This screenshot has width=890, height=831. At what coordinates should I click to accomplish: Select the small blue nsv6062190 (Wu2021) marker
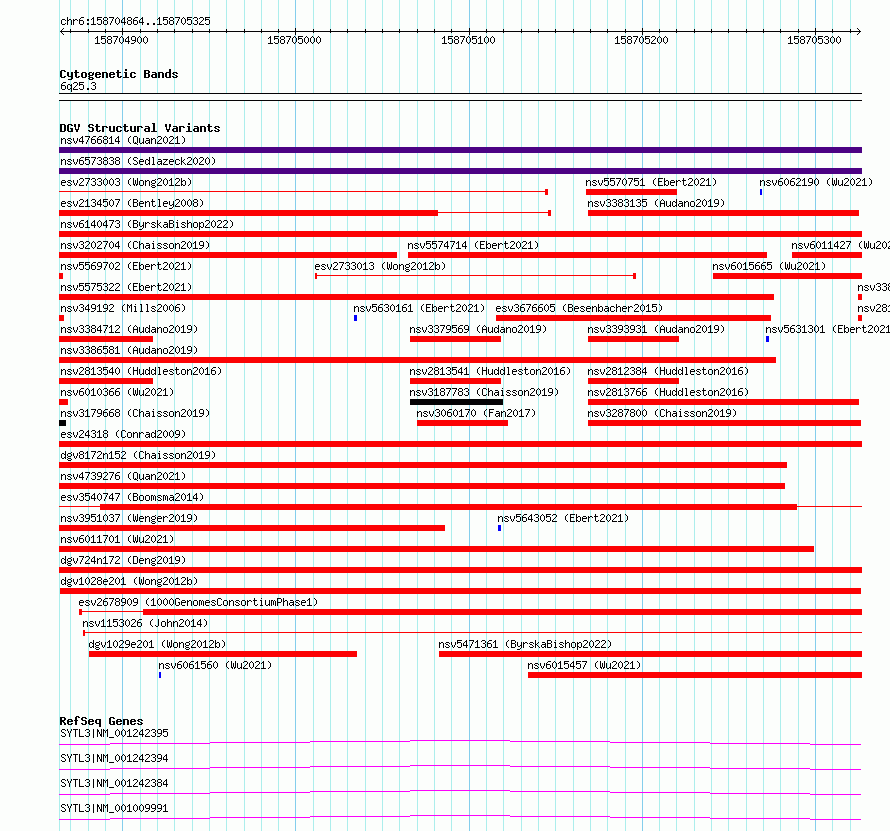coord(761,192)
